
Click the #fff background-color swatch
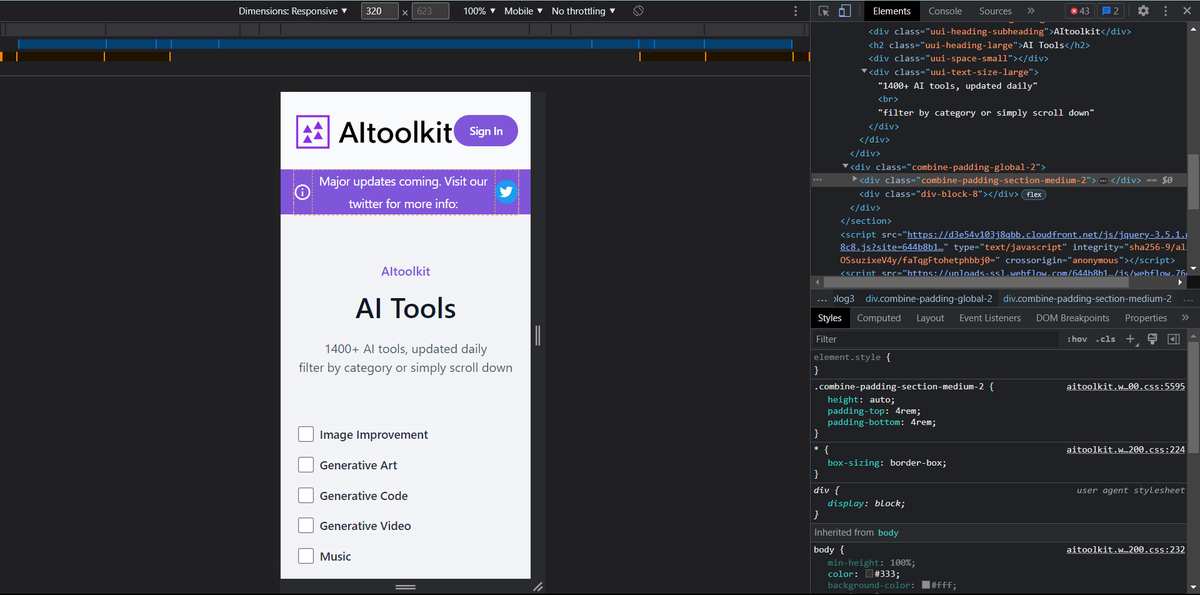click(927, 585)
